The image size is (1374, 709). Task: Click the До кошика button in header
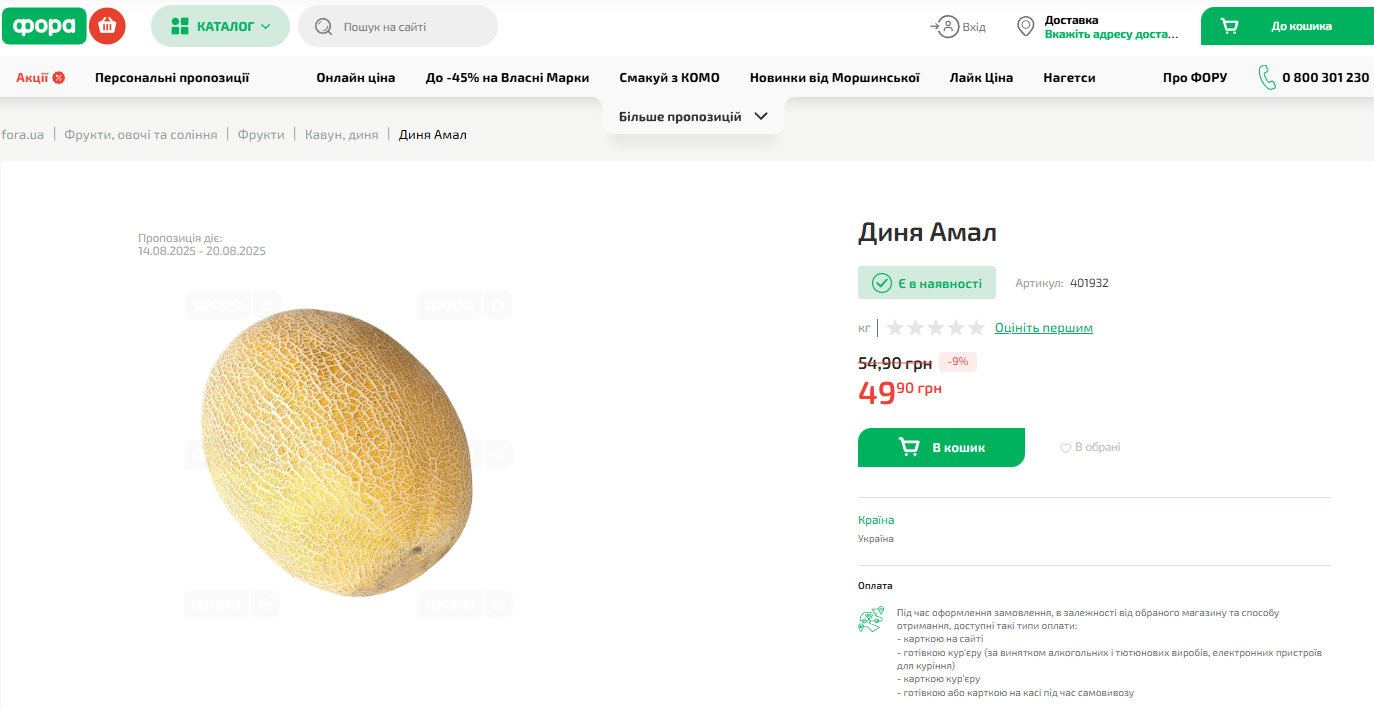click(x=1286, y=26)
